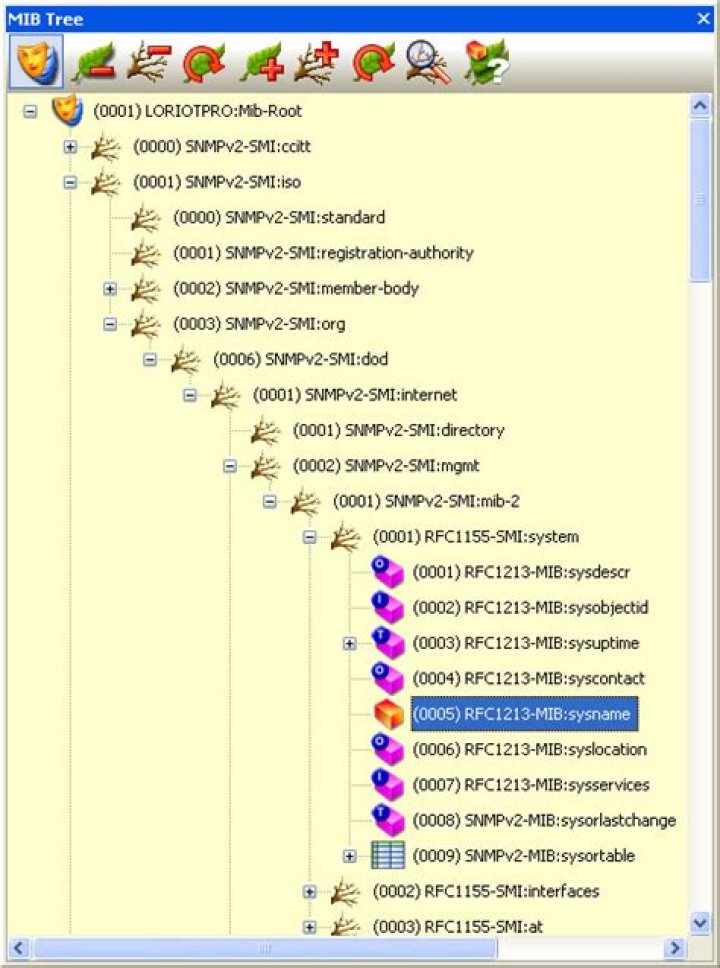Click the vertical scrollbar down arrow

[700, 923]
